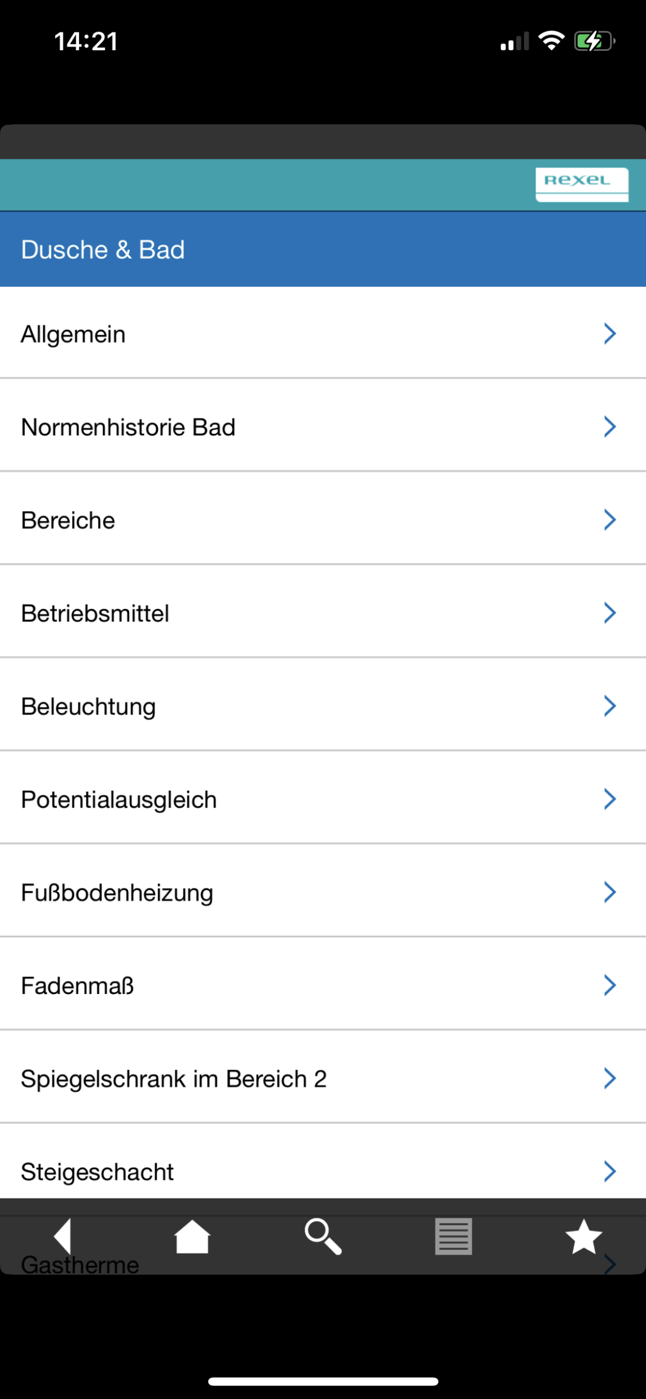Tap the battery charging indicator
This screenshot has height=1399, width=646.
click(x=593, y=41)
